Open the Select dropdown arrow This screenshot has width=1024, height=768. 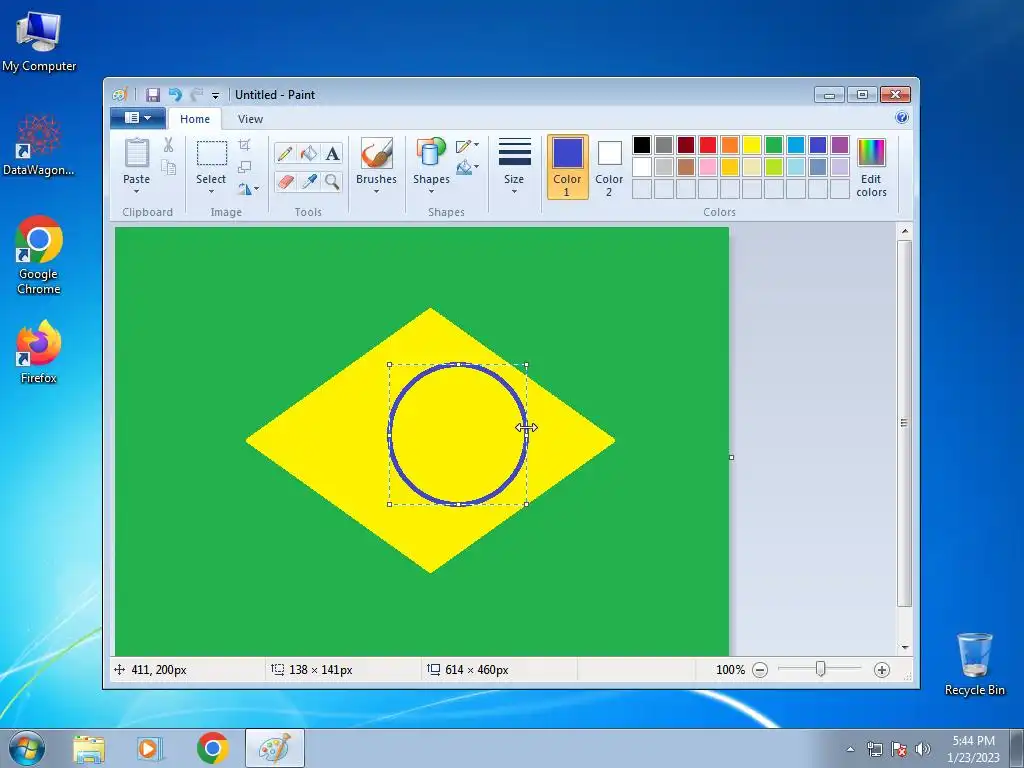[x=211, y=191]
